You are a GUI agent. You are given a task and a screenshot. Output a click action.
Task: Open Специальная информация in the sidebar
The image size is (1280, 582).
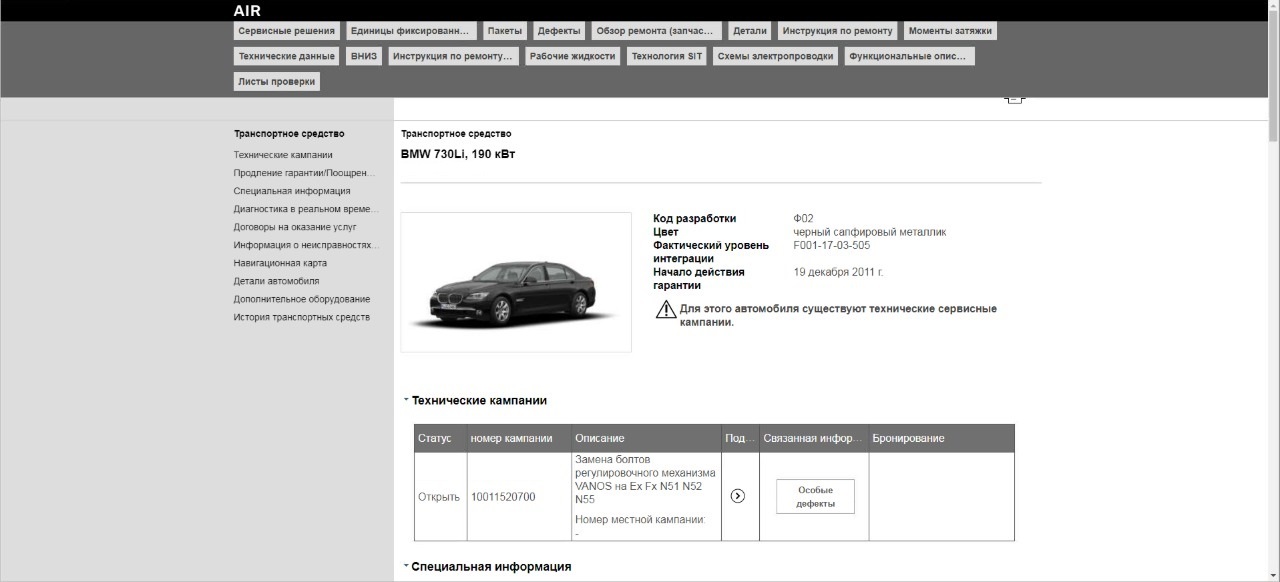point(292,191)
